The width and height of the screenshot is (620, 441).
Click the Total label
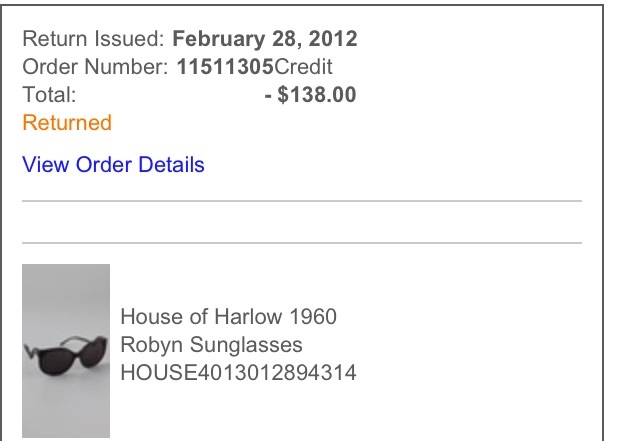click(x=49, y=95)
